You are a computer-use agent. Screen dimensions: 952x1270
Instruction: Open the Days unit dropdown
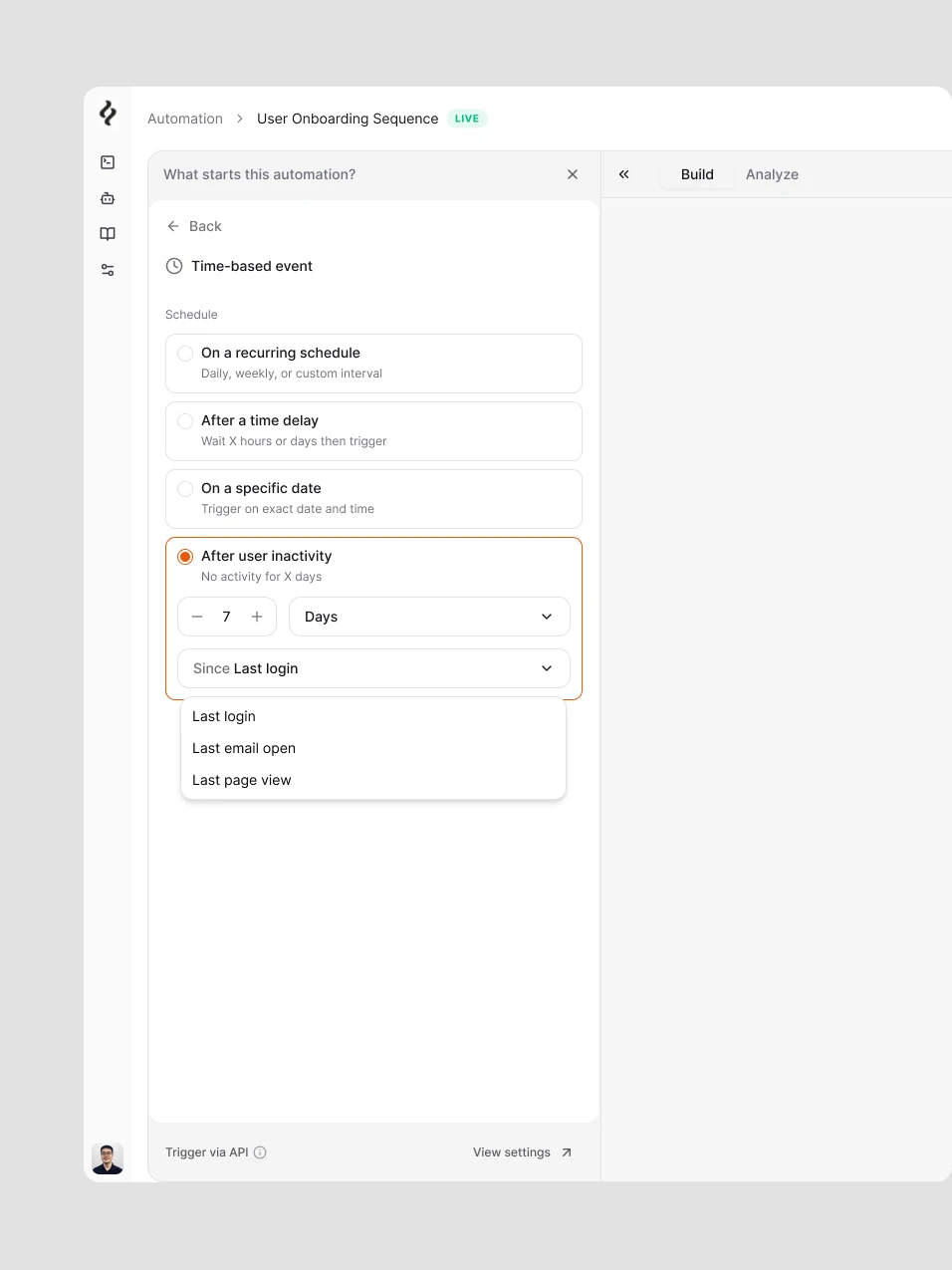pos(429,617)
